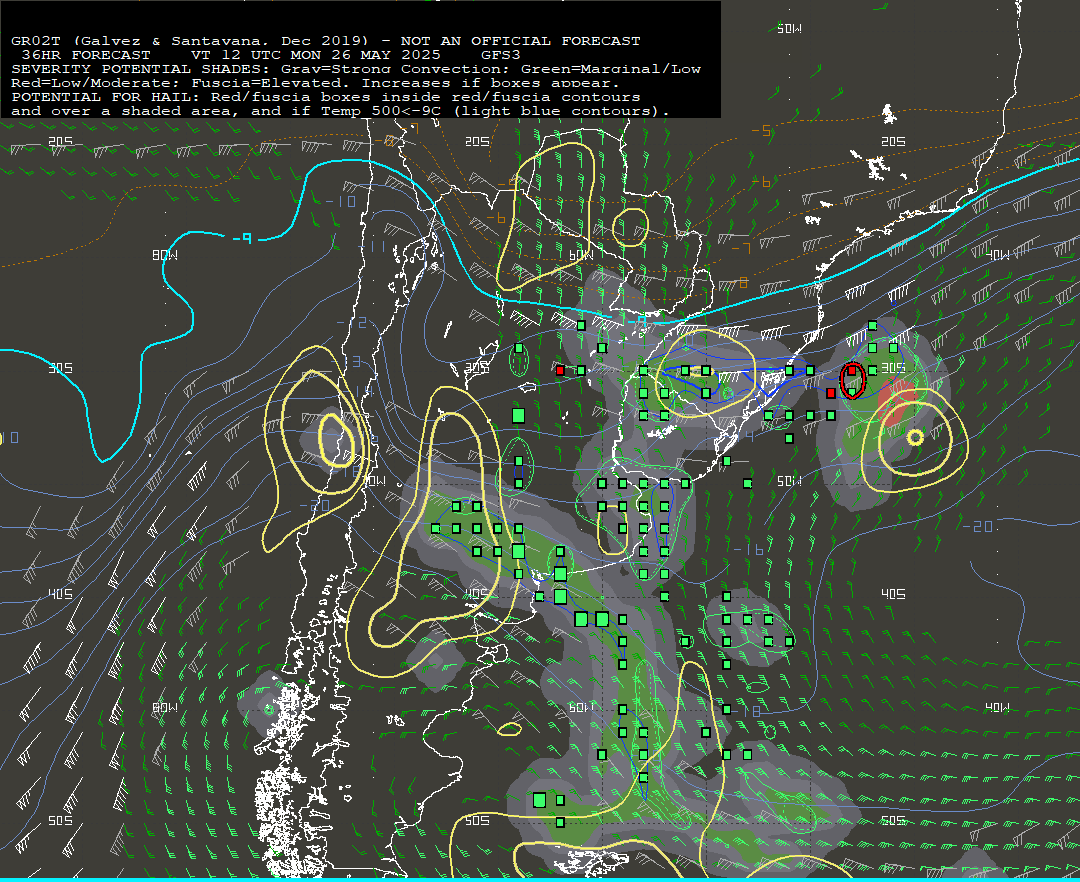Image resolution: width=1080 pixels, height=882 pixels.
Task: Click the '70W' longitude label near Chile coast
Action: (375, 481)
